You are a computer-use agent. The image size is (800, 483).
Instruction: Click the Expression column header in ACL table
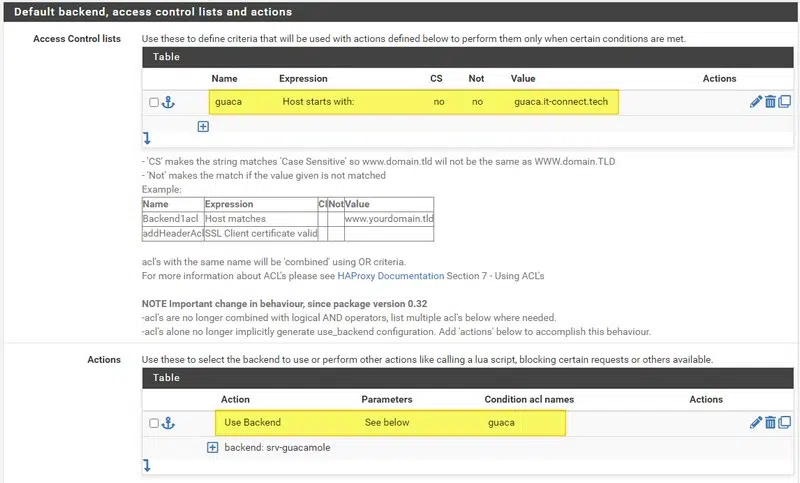(303, 79)
